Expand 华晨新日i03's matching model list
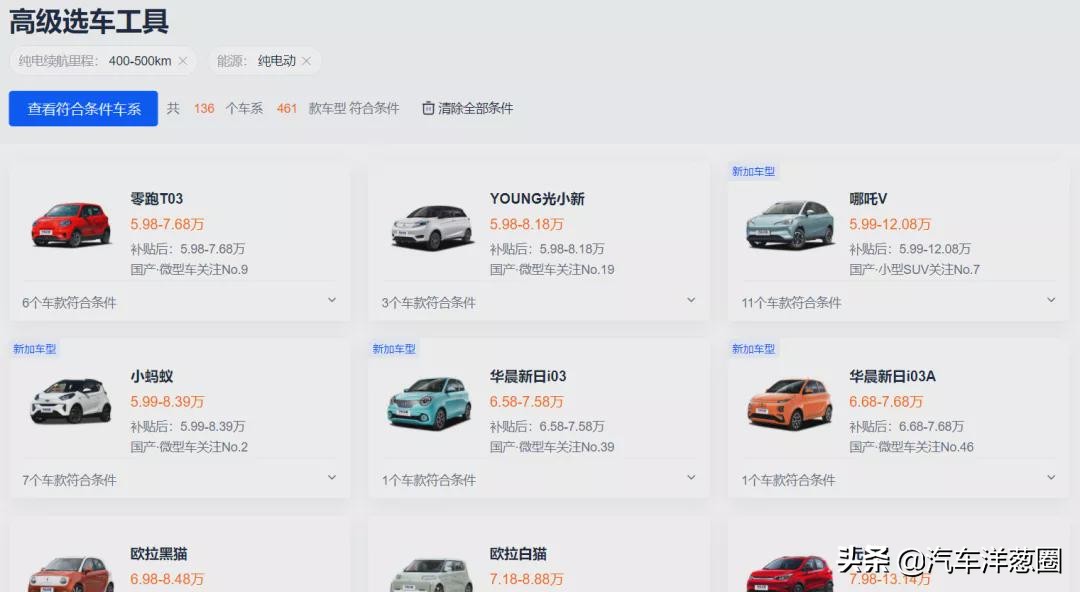This screenshot has height=592, width=1080. tap(690, 478)
